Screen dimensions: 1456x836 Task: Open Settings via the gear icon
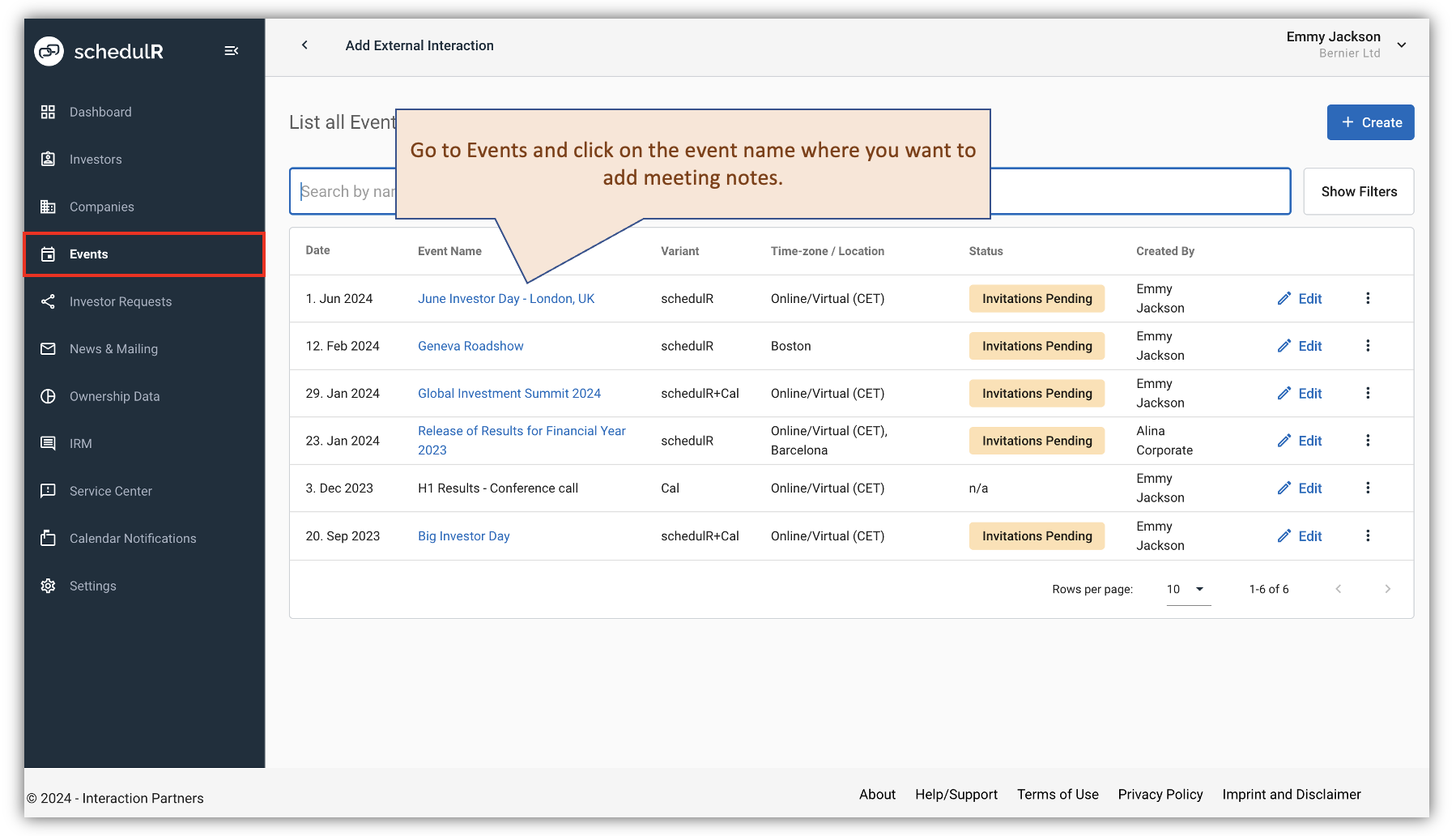coord(49,586)
